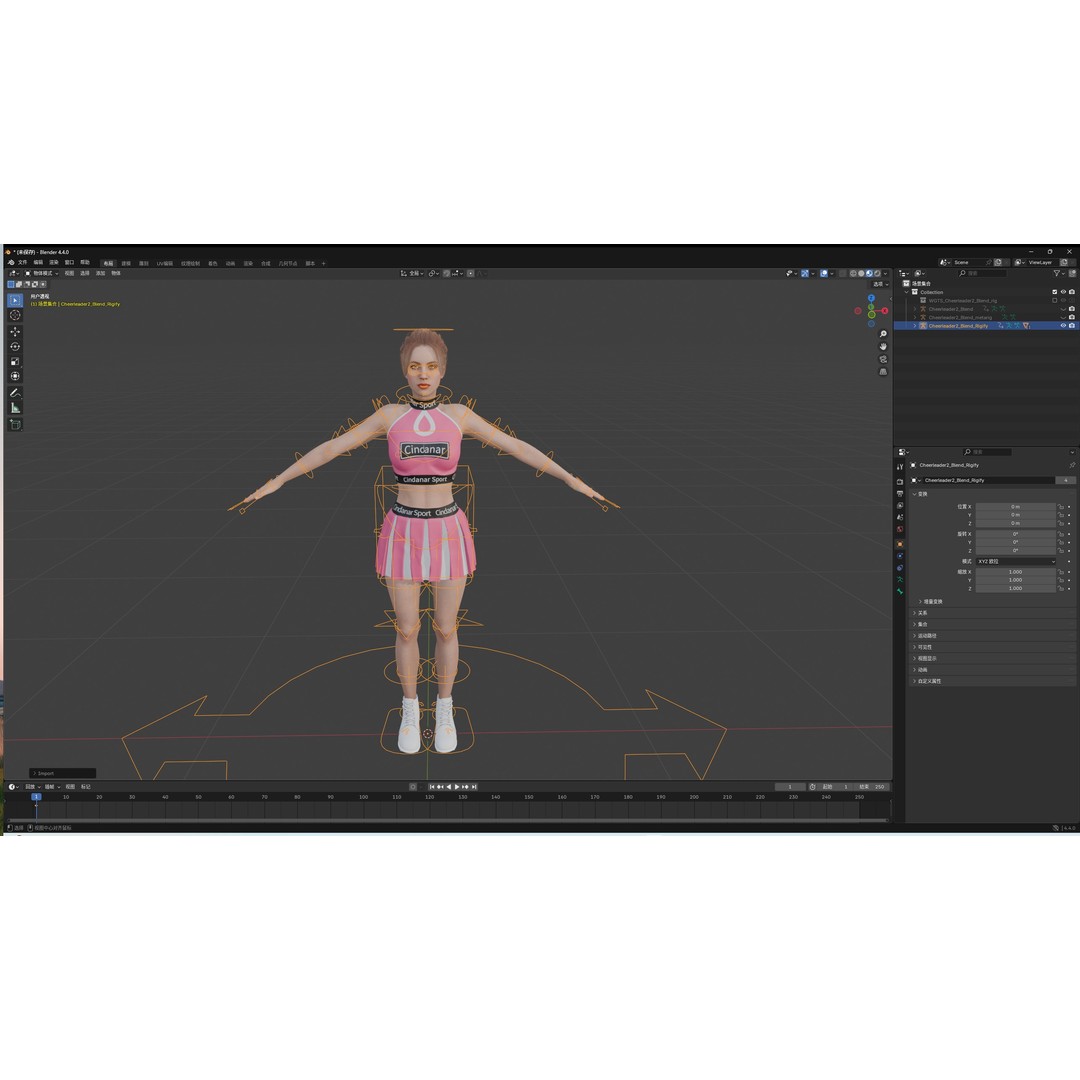Select the Scale tool
The width and height of the screenshot is (1080, 1080).
(15, 362)
